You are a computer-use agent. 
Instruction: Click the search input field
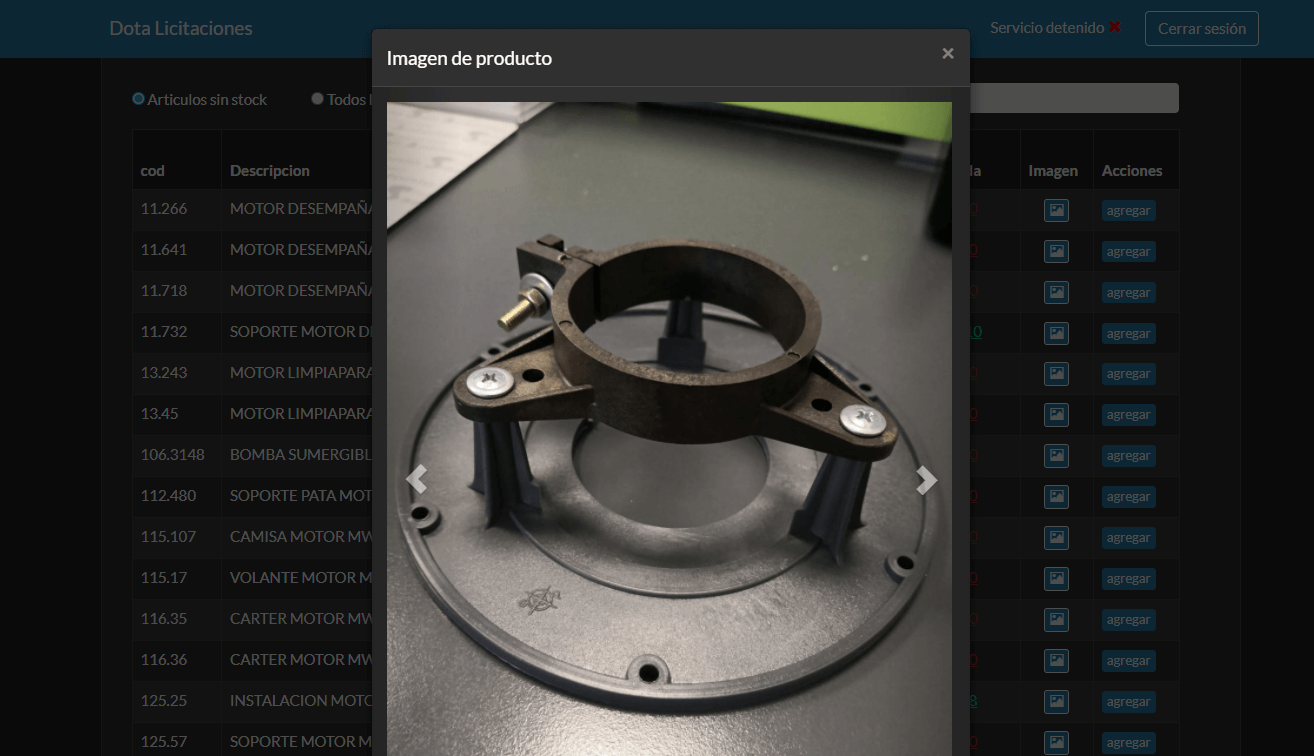tap(1074, 98)
